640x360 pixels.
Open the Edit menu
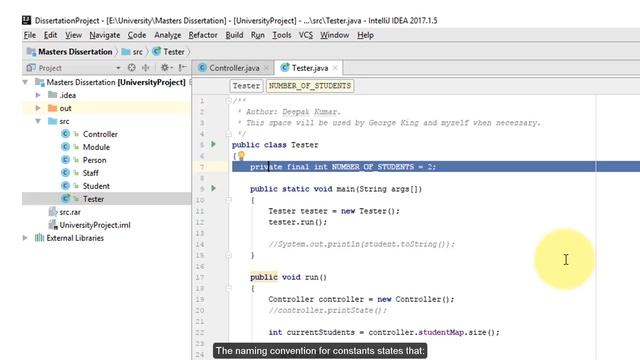coord(50,35)
